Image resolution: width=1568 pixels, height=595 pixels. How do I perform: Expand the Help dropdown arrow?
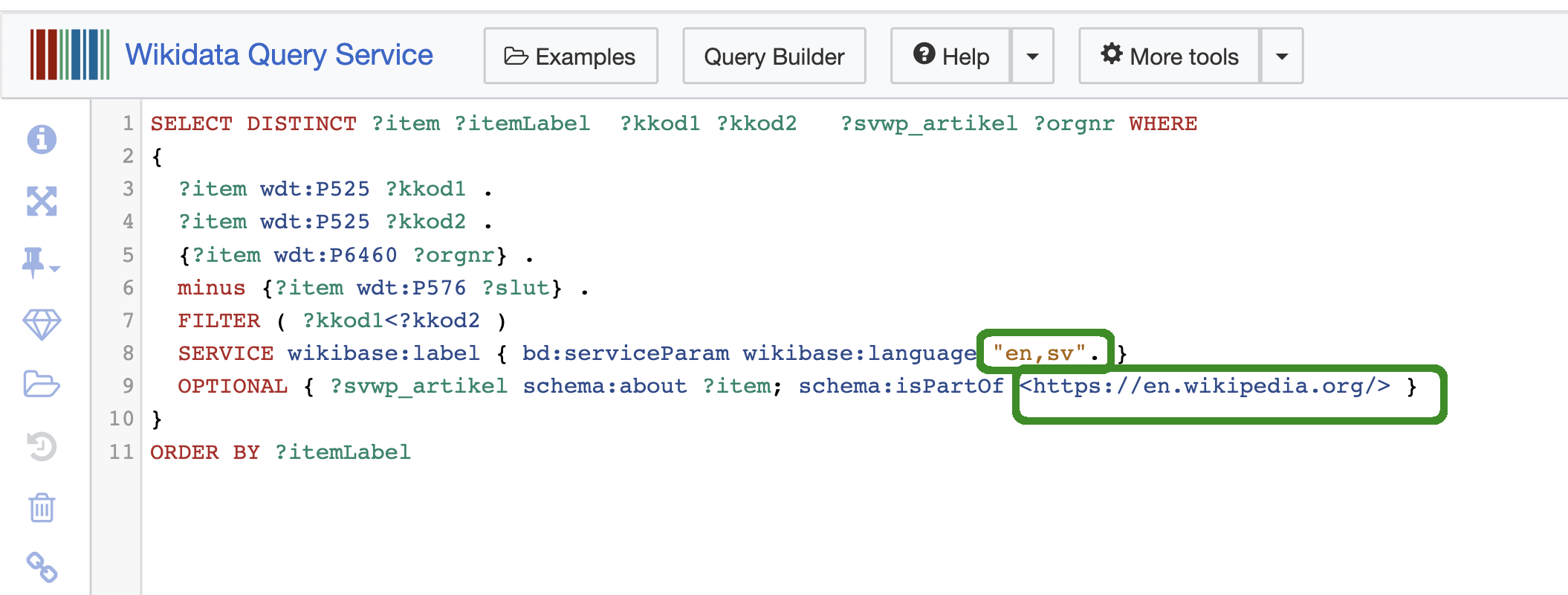[1032, 57]
